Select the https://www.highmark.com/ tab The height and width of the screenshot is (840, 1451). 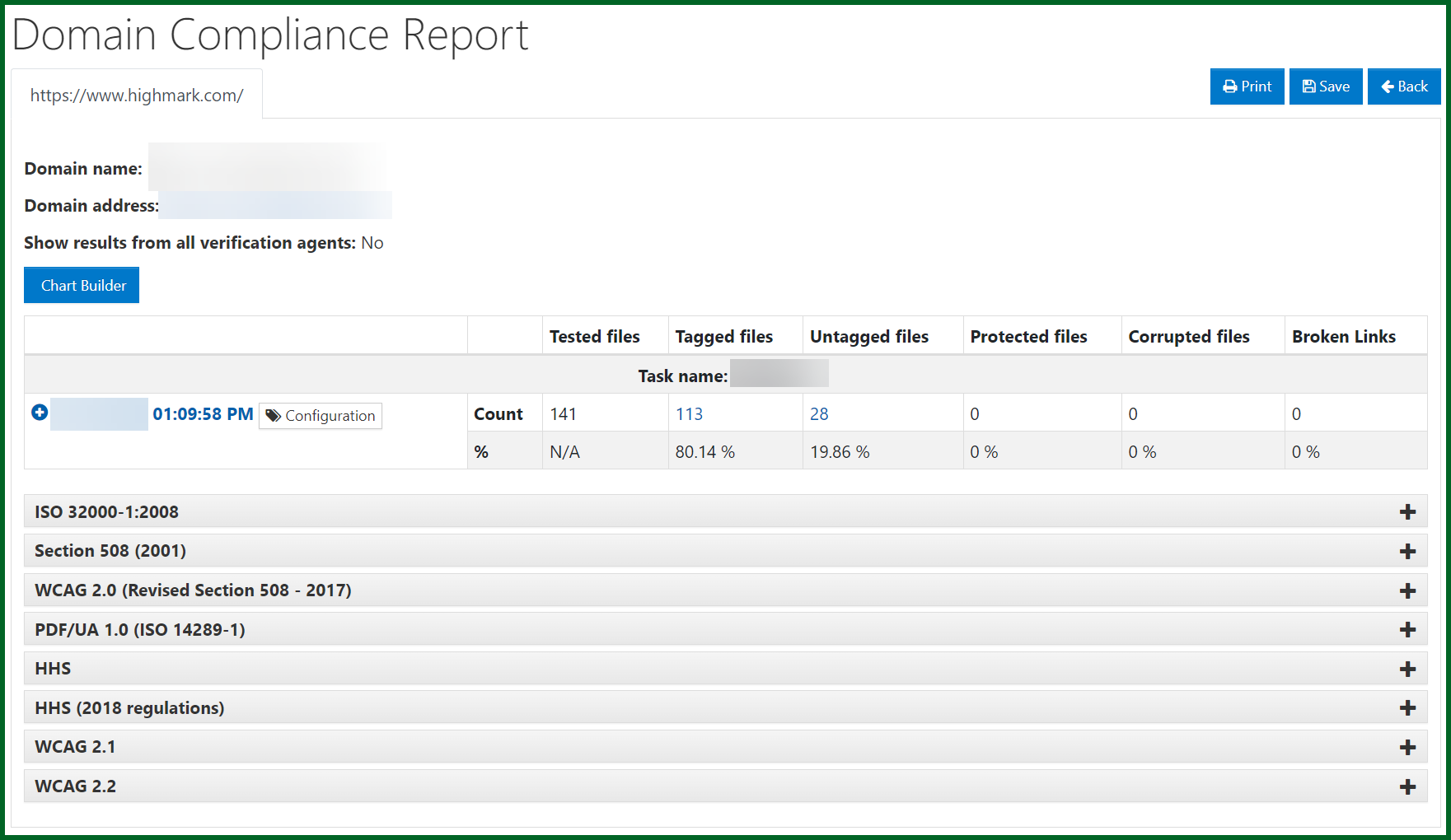click(137, 95)
